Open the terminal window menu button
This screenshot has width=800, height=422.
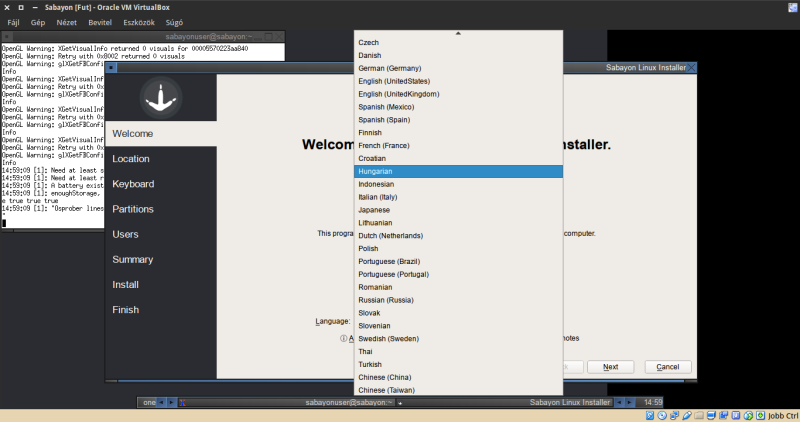pos(7,37)
